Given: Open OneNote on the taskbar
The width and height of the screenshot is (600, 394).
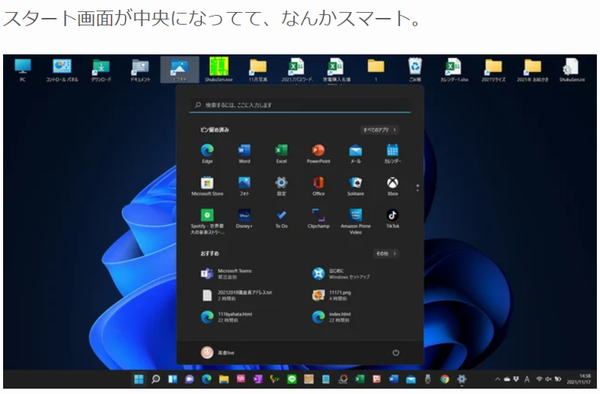Looking at the screenshot, I should [258, 379].
